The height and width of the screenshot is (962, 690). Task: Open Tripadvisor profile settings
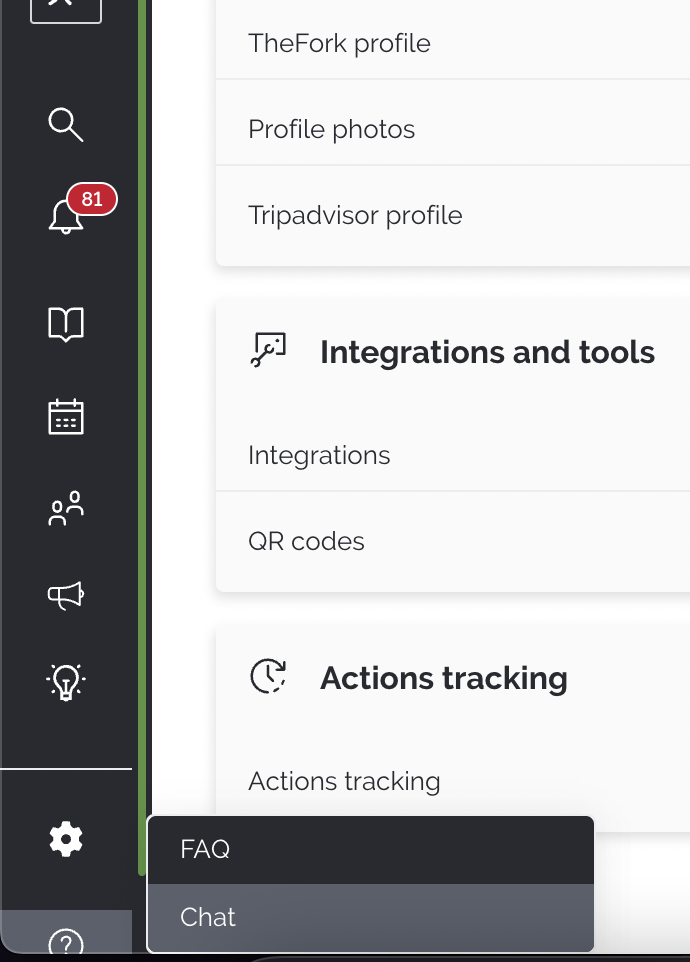click(x=355, y=215)
